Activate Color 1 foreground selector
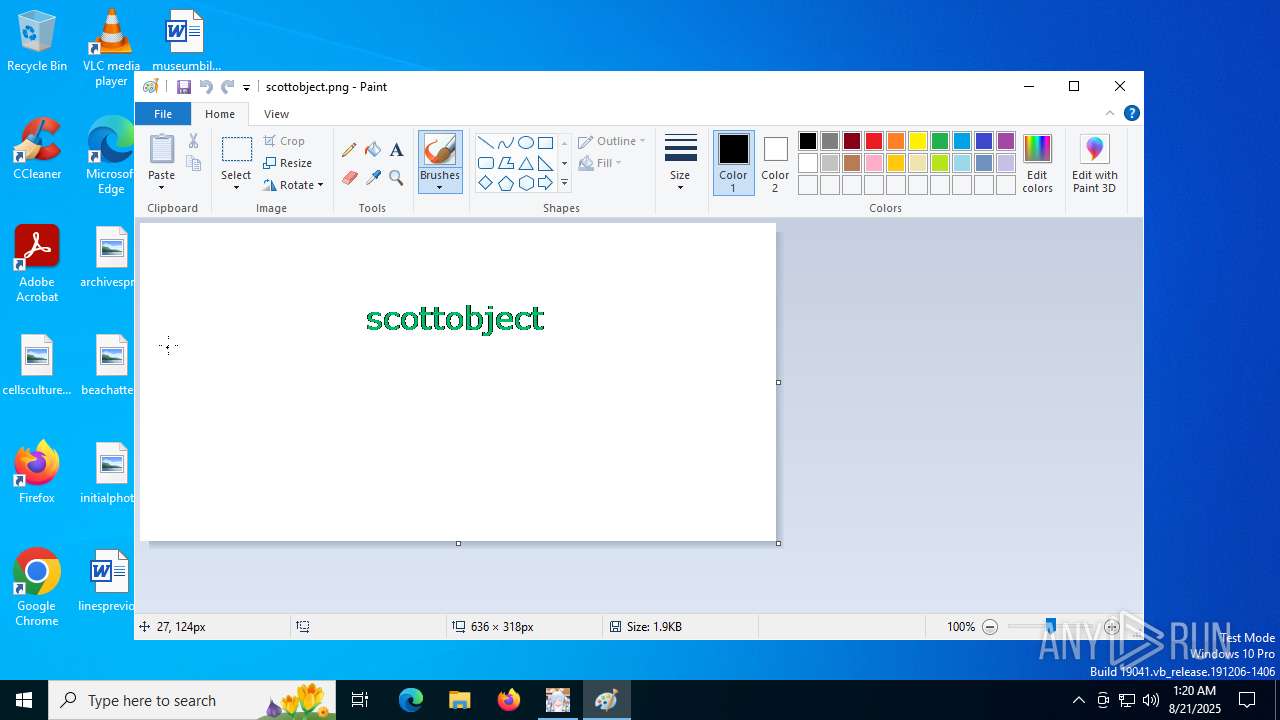 (x=733, y=163)
